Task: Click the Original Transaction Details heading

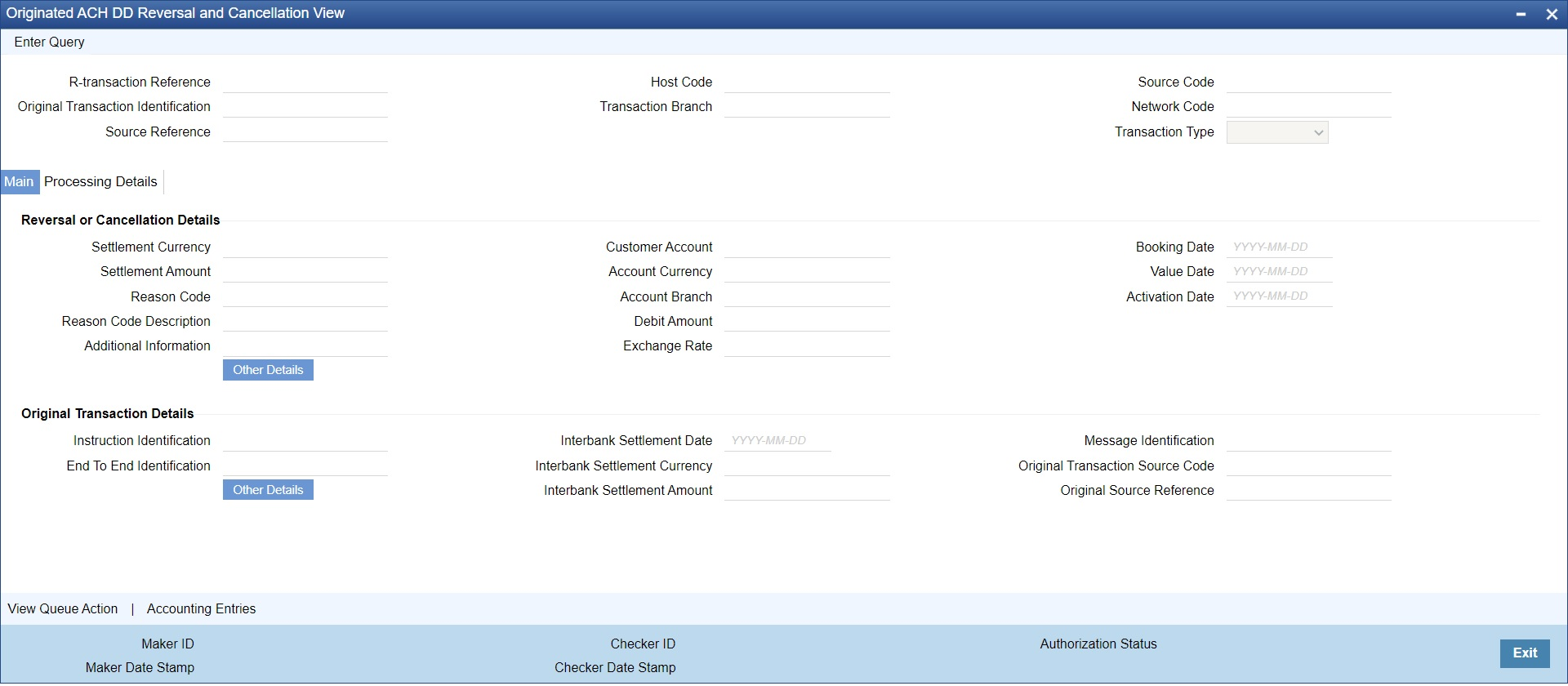Action: (x=108, y=414)
